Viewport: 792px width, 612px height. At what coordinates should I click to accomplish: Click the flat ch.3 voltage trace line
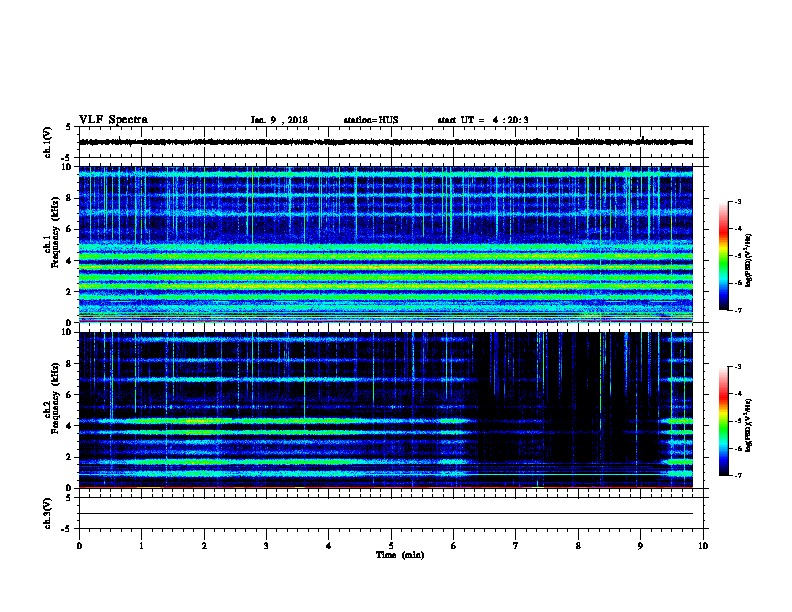click(386, 514)
